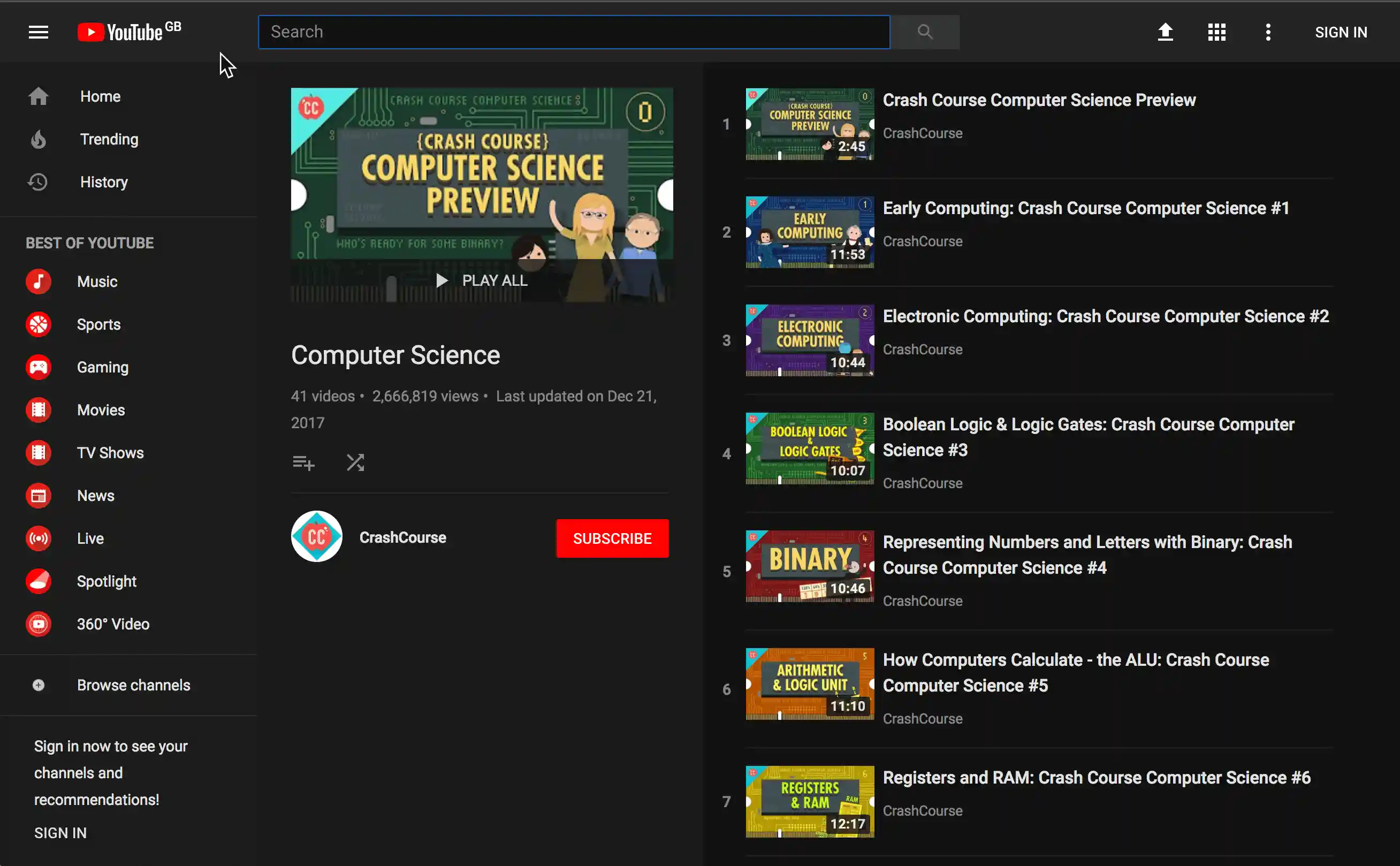The height and width of the screenshot is (866, 1400).
Task: Open the three-dot options menu
Action: (x=1268, y=32)
